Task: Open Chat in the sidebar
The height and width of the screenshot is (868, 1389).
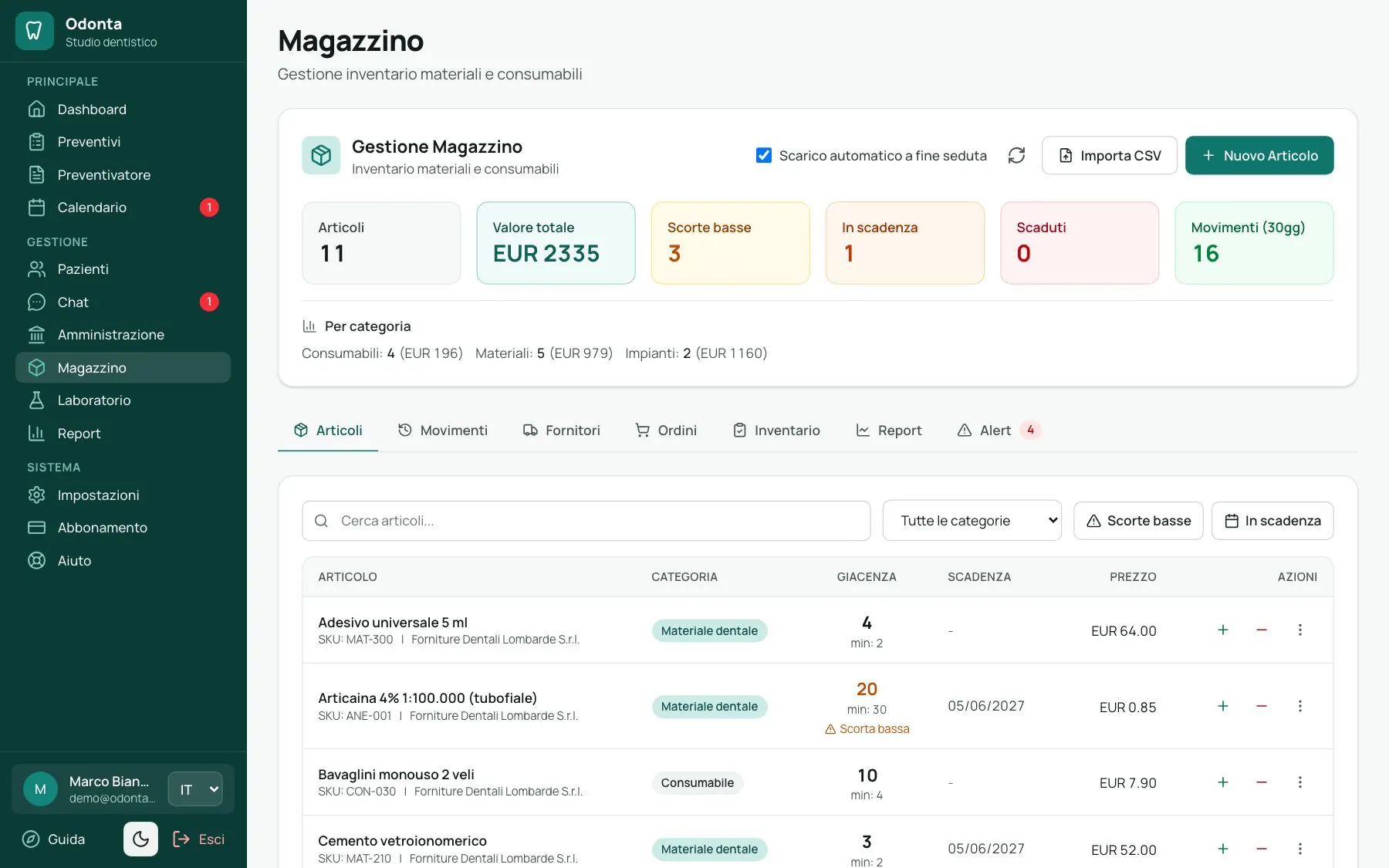Action: (x=123, y=302)
